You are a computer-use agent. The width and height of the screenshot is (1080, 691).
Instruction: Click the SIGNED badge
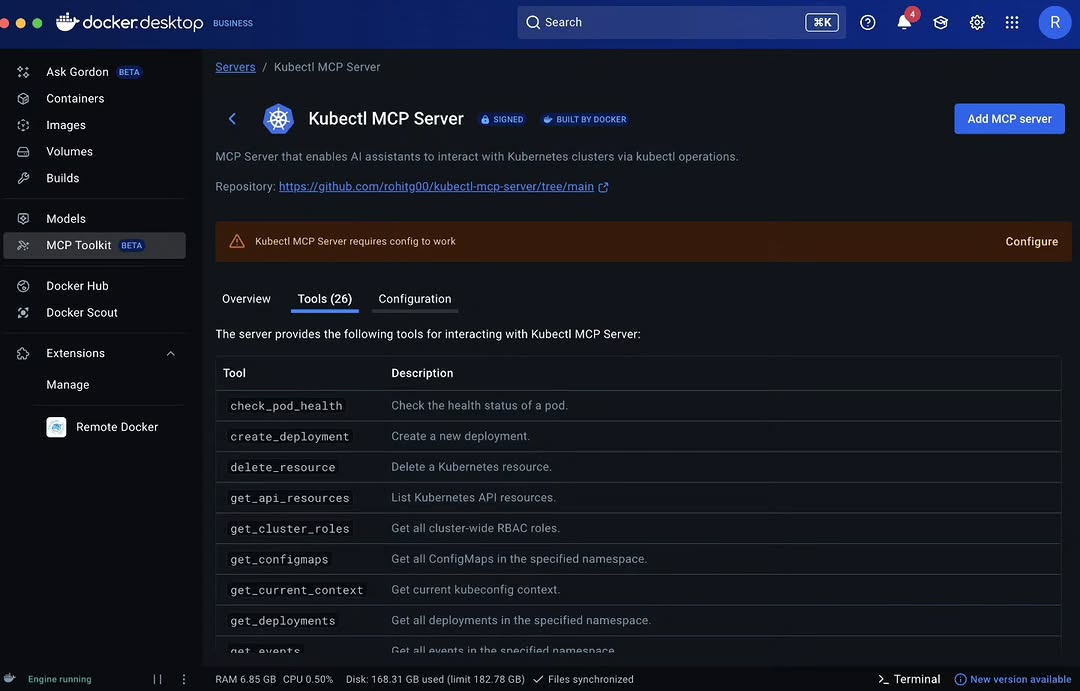coord(502,119)
